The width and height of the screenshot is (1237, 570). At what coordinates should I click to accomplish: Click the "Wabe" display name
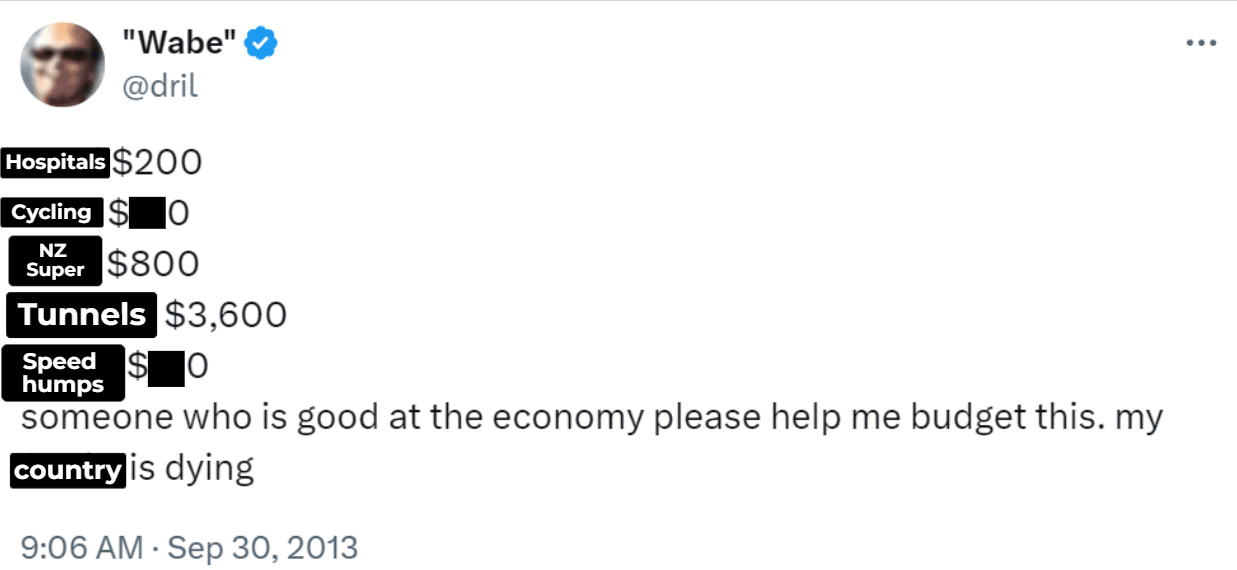[x=178, y=44]
